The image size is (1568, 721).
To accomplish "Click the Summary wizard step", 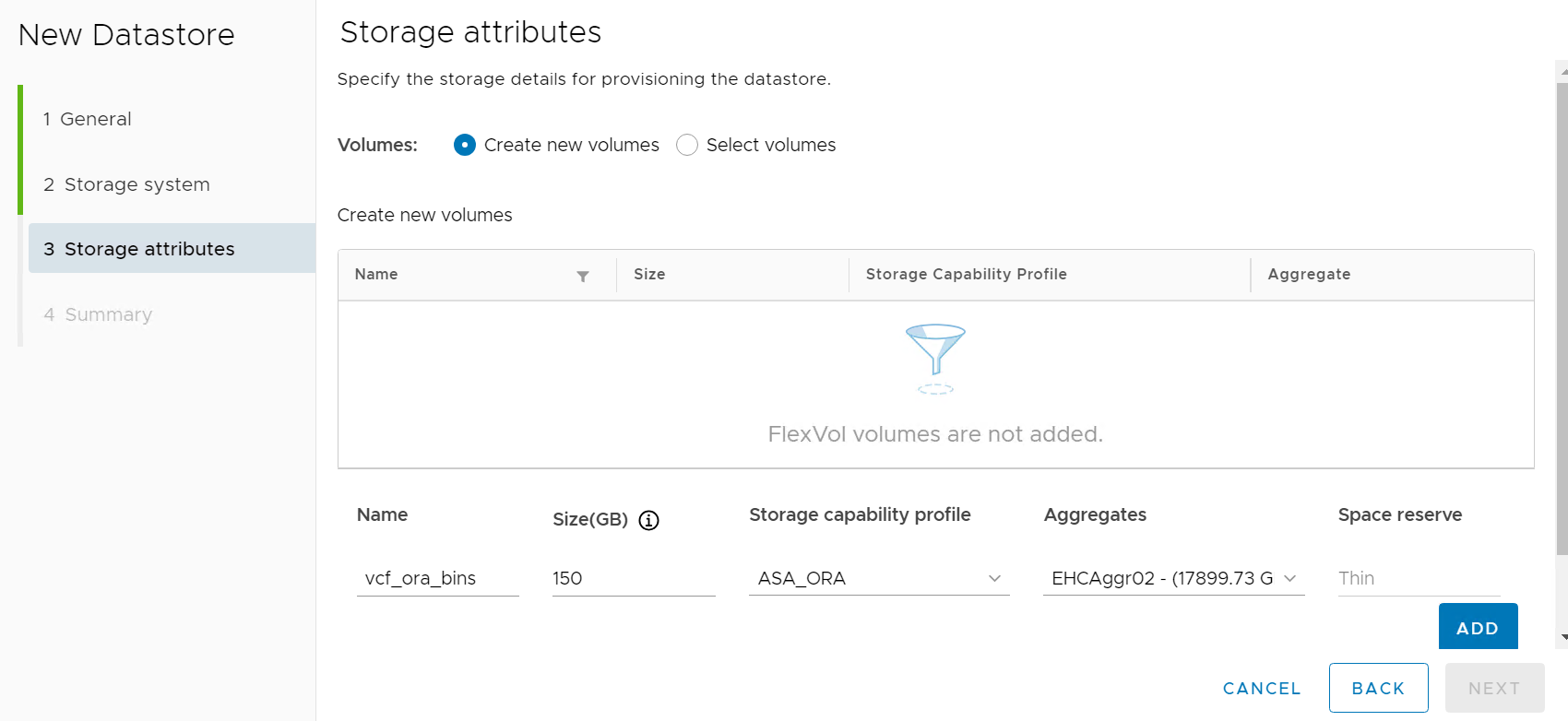I will (108, 314).
